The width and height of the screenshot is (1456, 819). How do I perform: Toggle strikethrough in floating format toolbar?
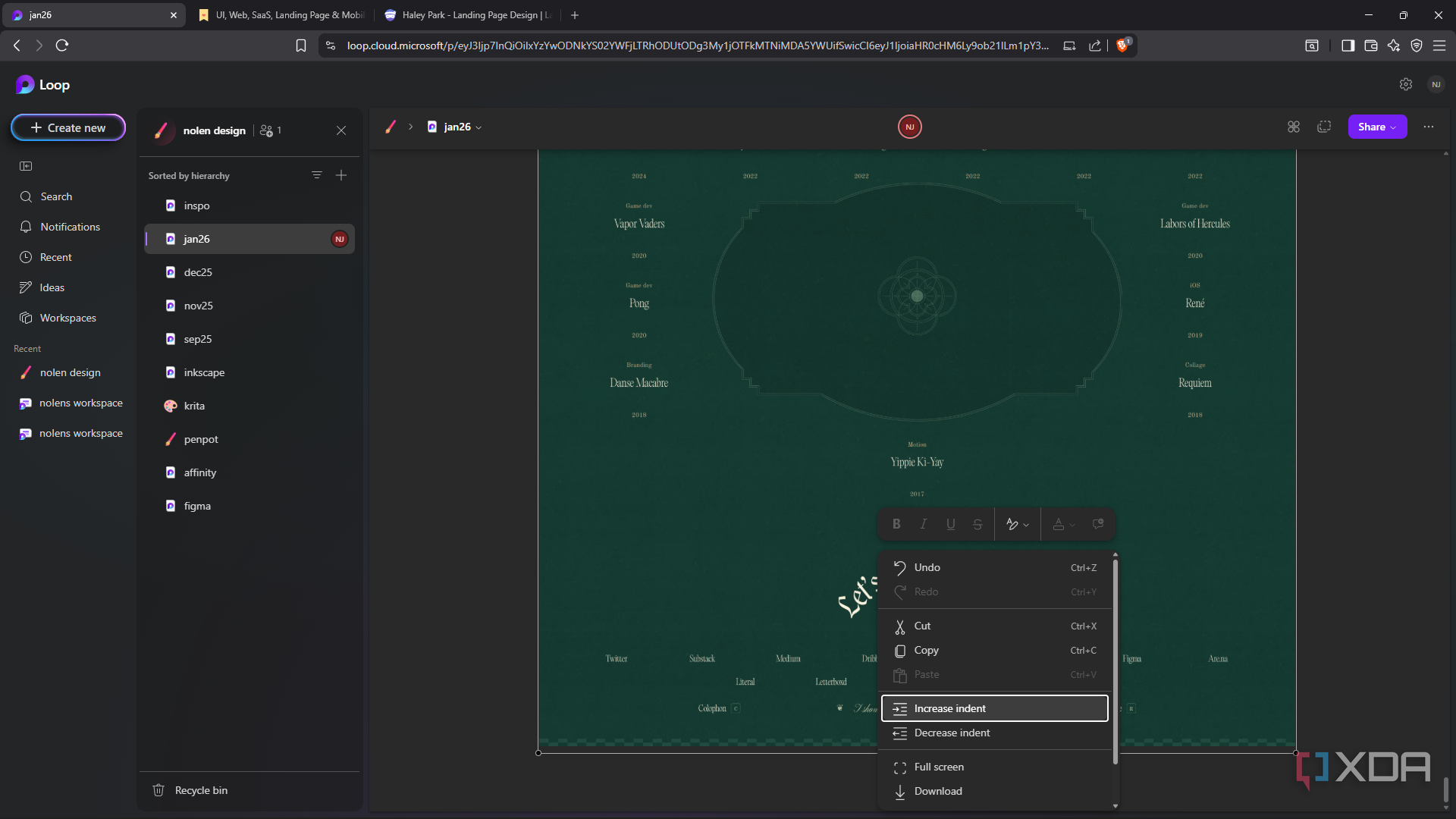coord(977,524)
